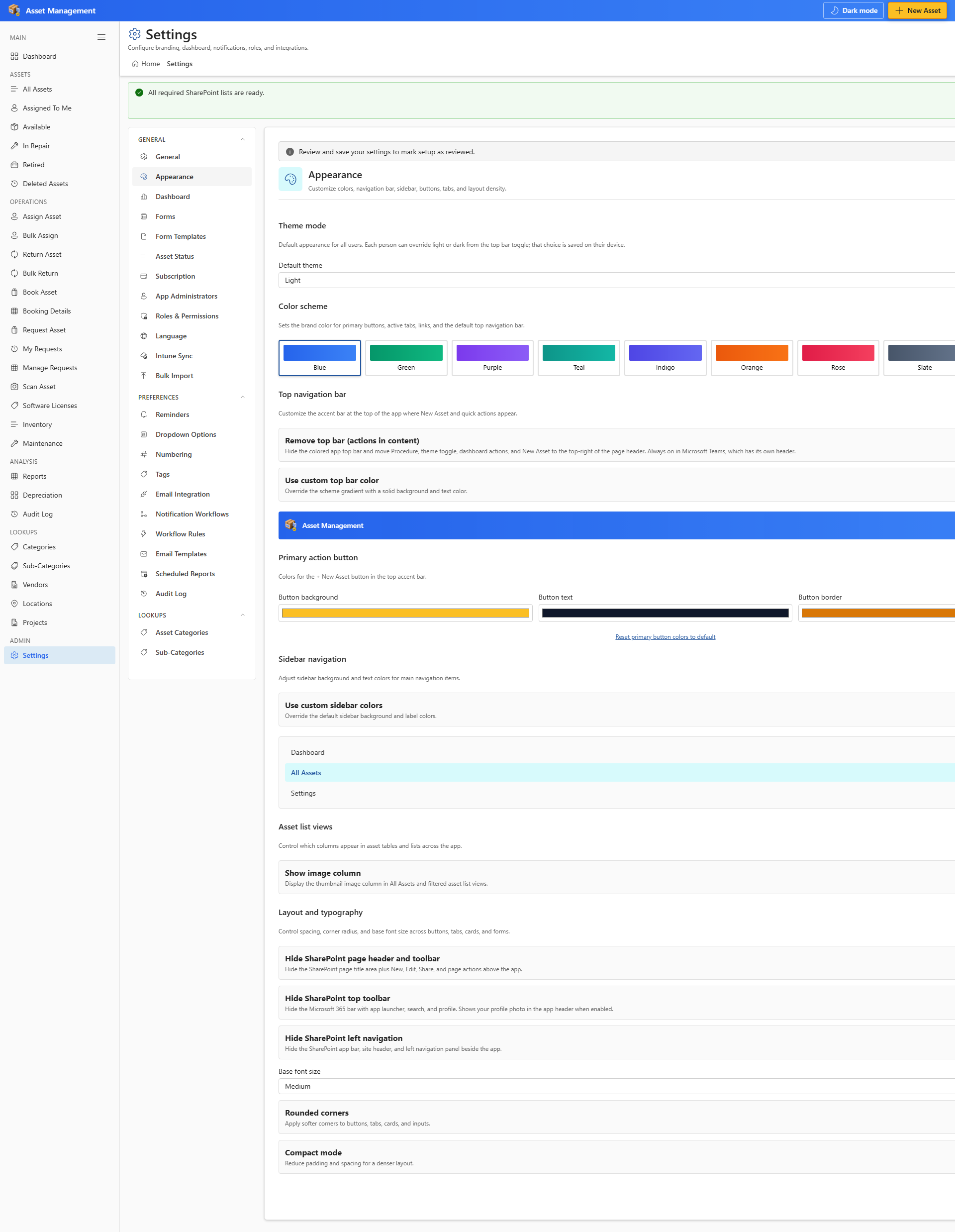The image size is (955, 1232).
Task: Pick the Button text color
Action: click(665, 613)
